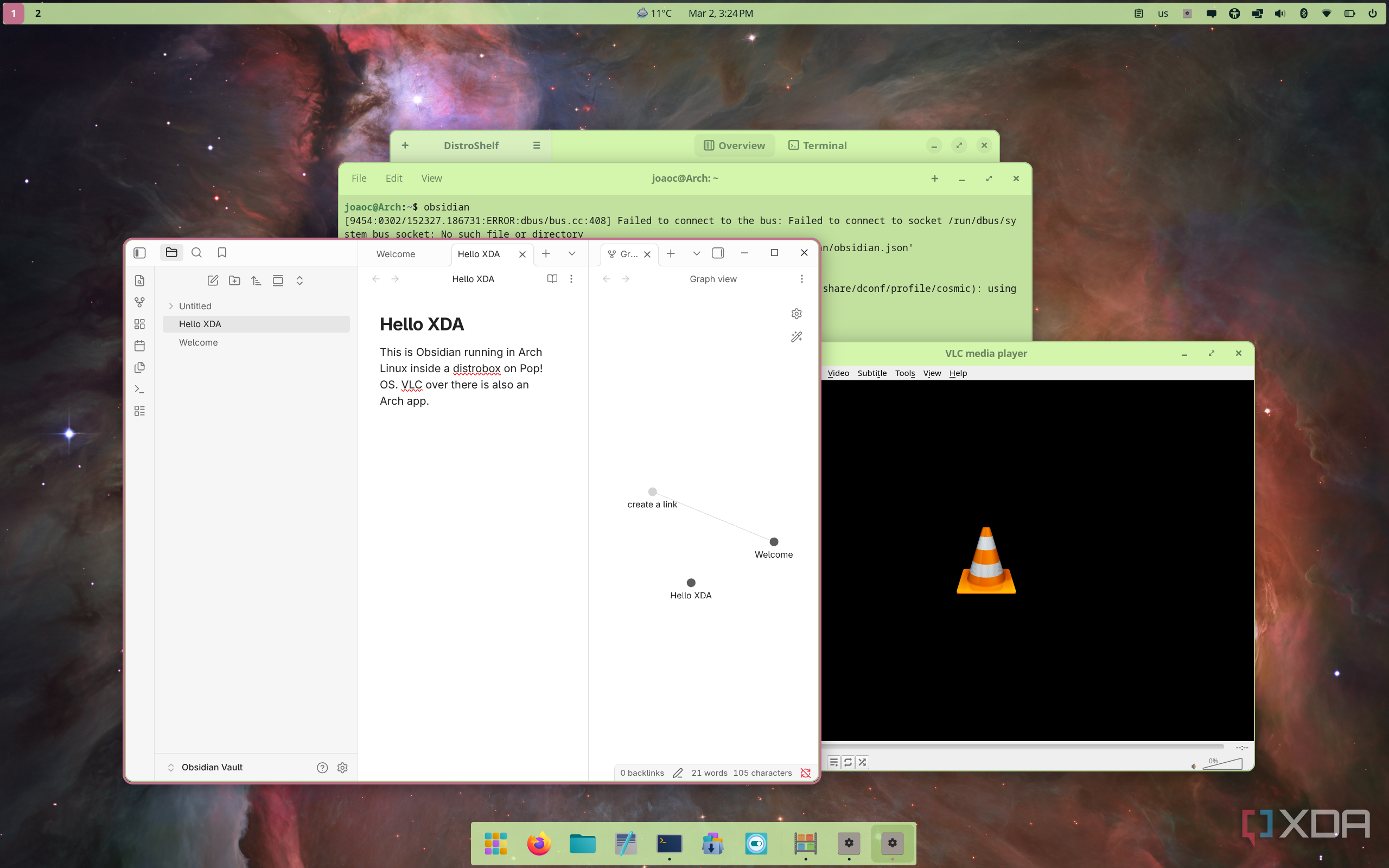The image size is (1389, 868).
Task: Open today's daily note icon
Action: 139,346
